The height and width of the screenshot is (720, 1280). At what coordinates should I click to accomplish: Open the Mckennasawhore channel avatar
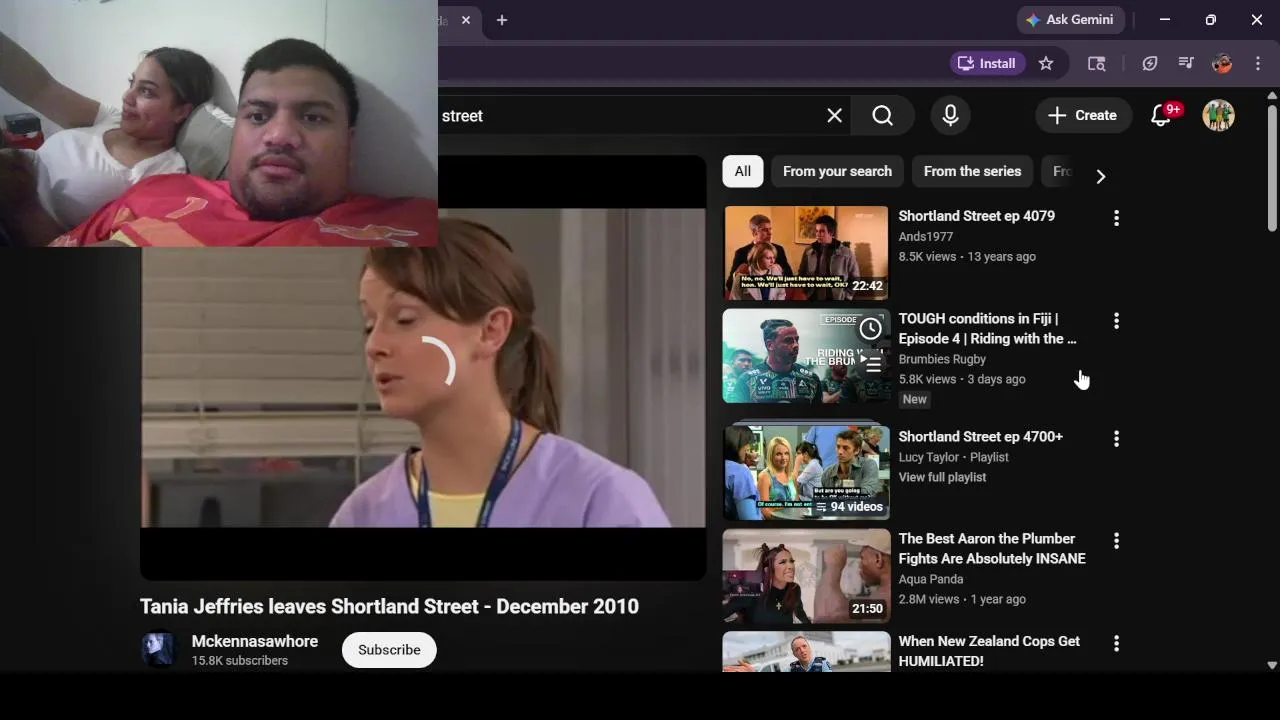[x=159, y=649]
